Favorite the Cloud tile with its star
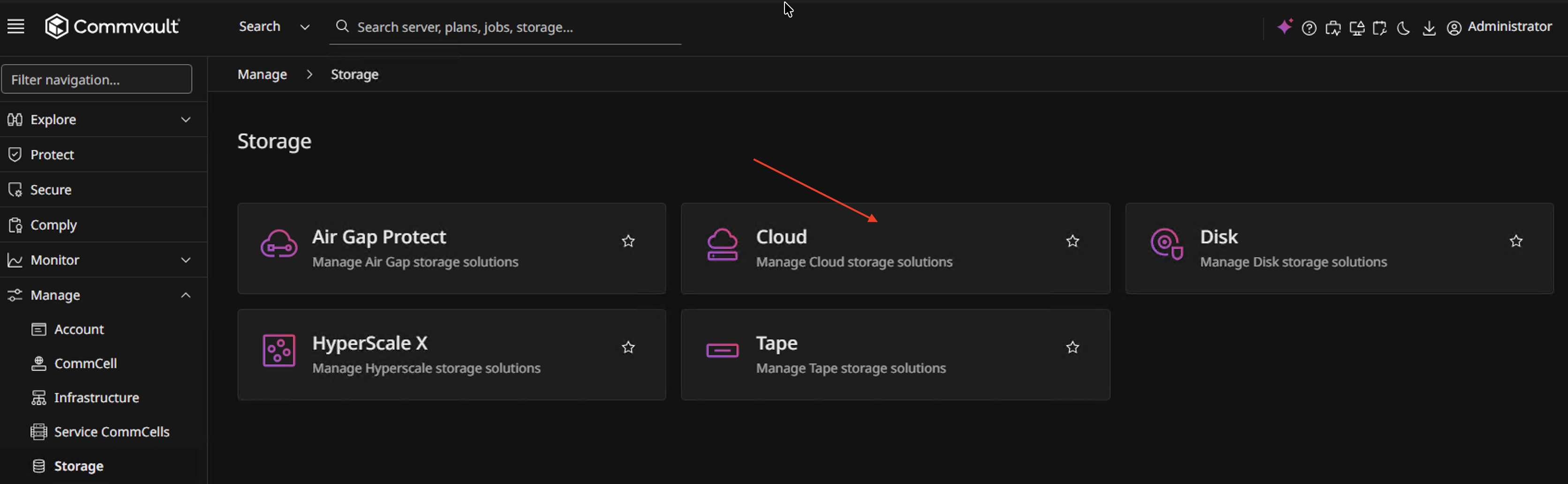1568x484 pixels. click(x=1072, y=241)
